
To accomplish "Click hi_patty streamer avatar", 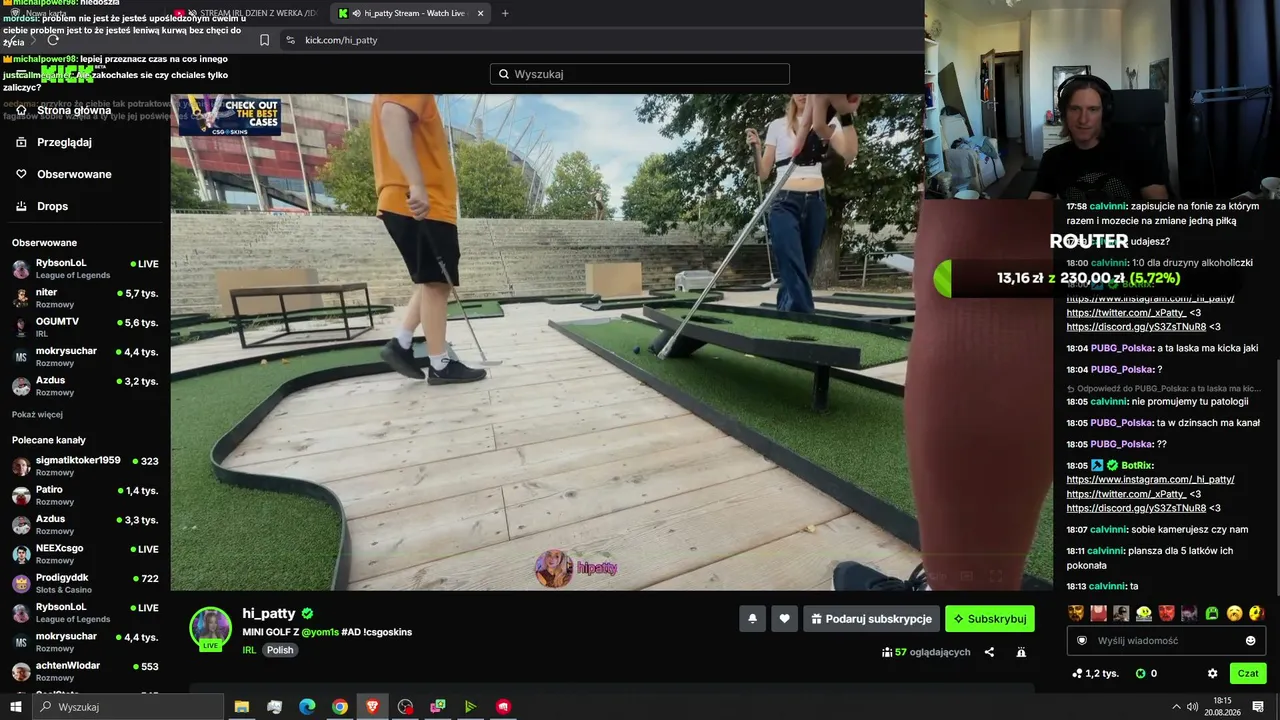I will click(x=211, y=629).
